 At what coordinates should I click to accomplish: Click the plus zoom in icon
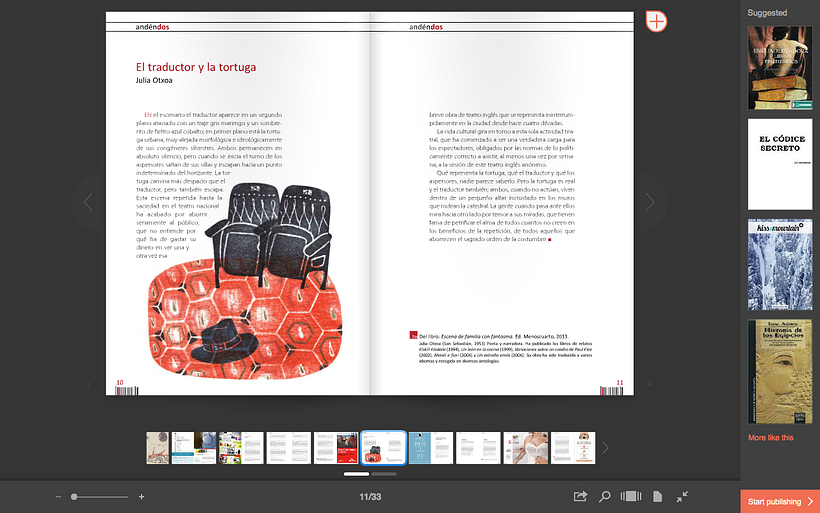(x=141, y=497)
